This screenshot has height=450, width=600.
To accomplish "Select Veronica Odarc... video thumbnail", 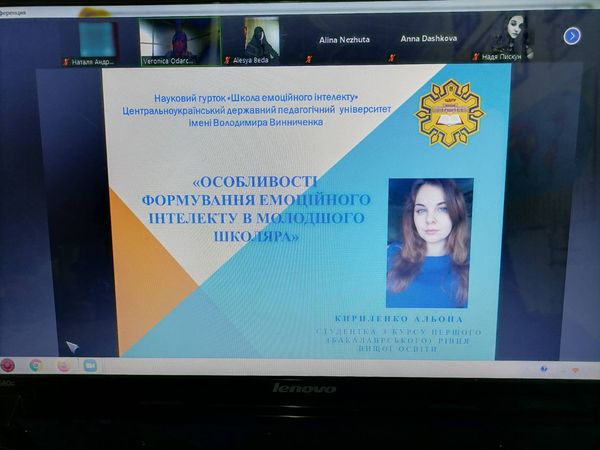I will click(177, 40).
